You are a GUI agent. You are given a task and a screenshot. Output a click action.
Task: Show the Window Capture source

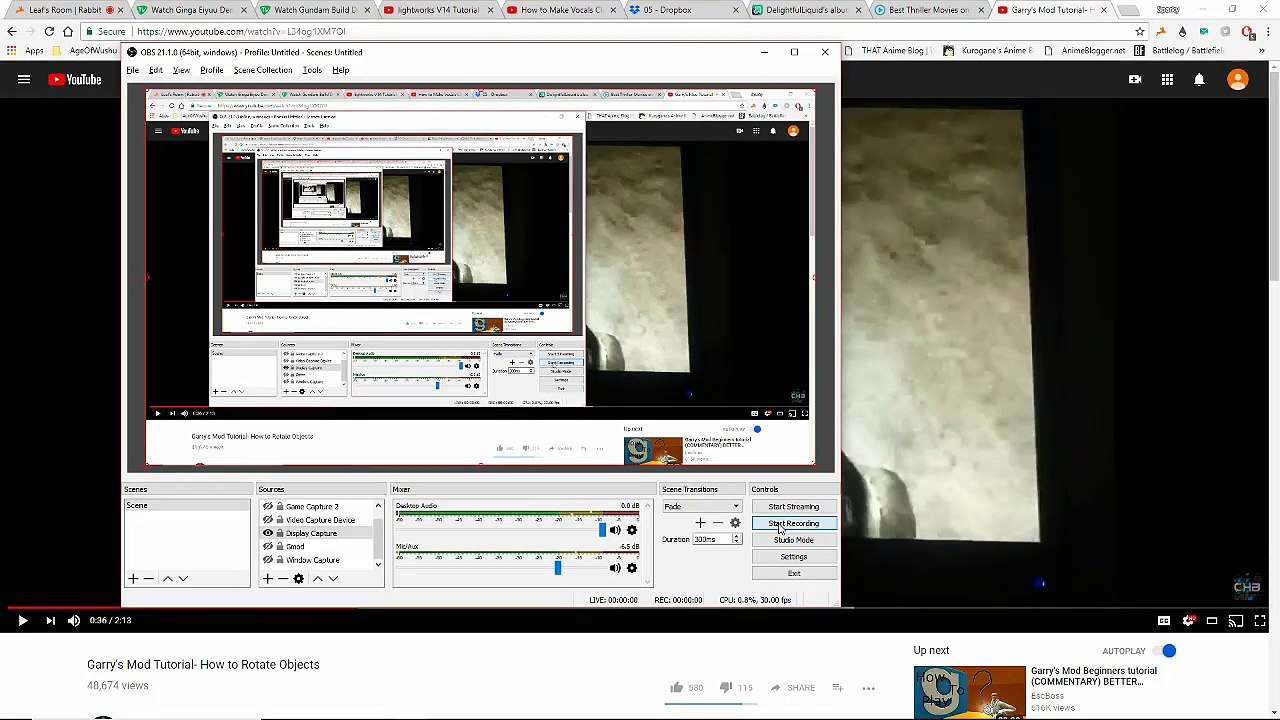click(x=267, y=560)
